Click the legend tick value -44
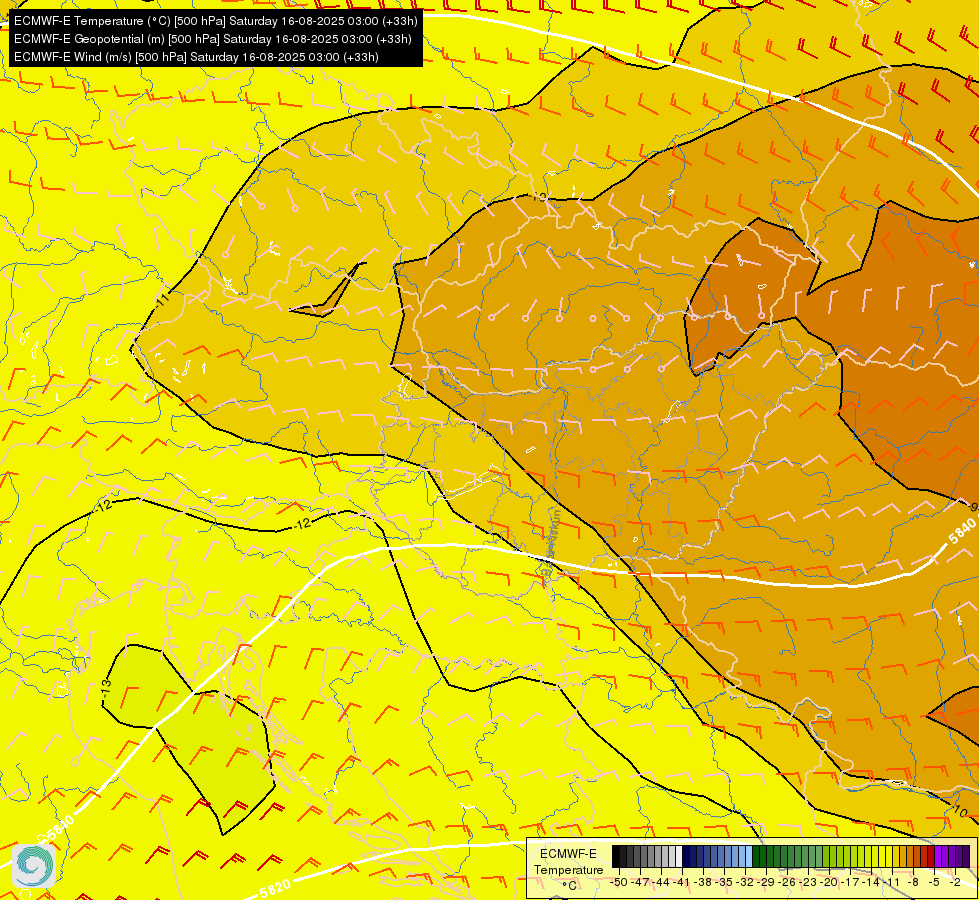979x900 pixels. (661, 883)
